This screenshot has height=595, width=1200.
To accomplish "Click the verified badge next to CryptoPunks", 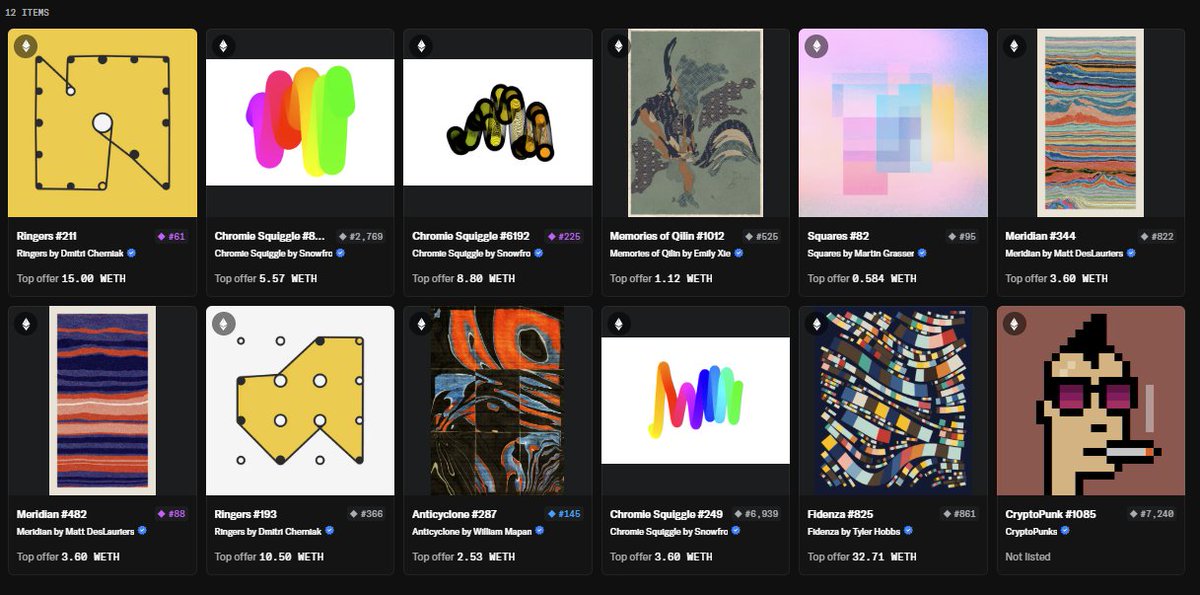I will (1065, 531).
